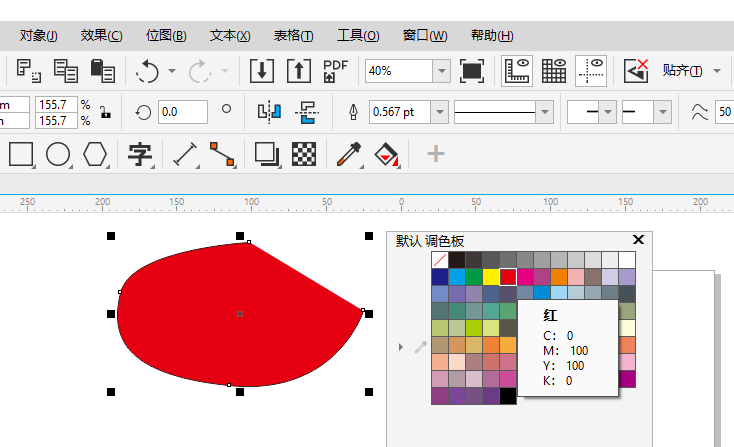Image resolution: width=734 pixels, height=447 pixels.
Task: Open the 位图(B) menu
Action: pos(166,36)
